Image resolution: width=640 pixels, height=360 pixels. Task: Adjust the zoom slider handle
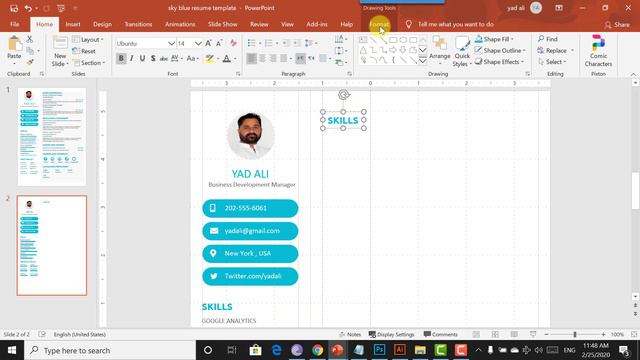click(575, 334)
